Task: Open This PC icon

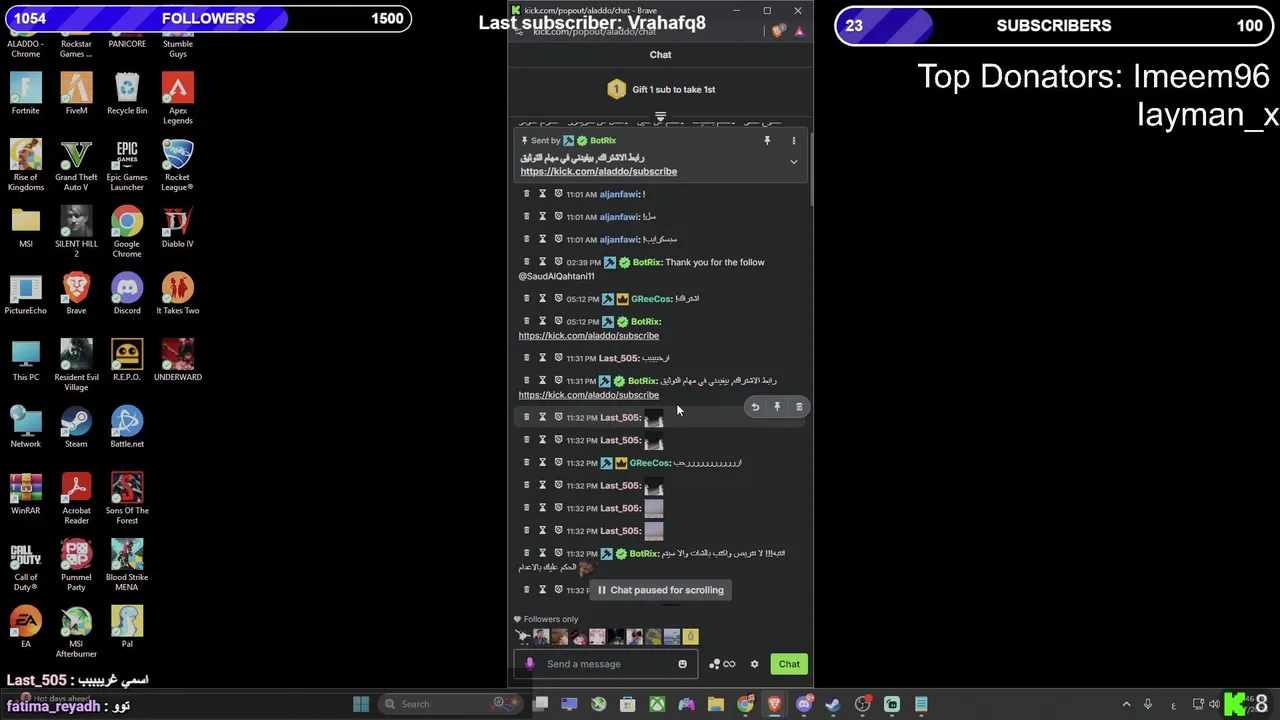Action: [x=26, y=360]
